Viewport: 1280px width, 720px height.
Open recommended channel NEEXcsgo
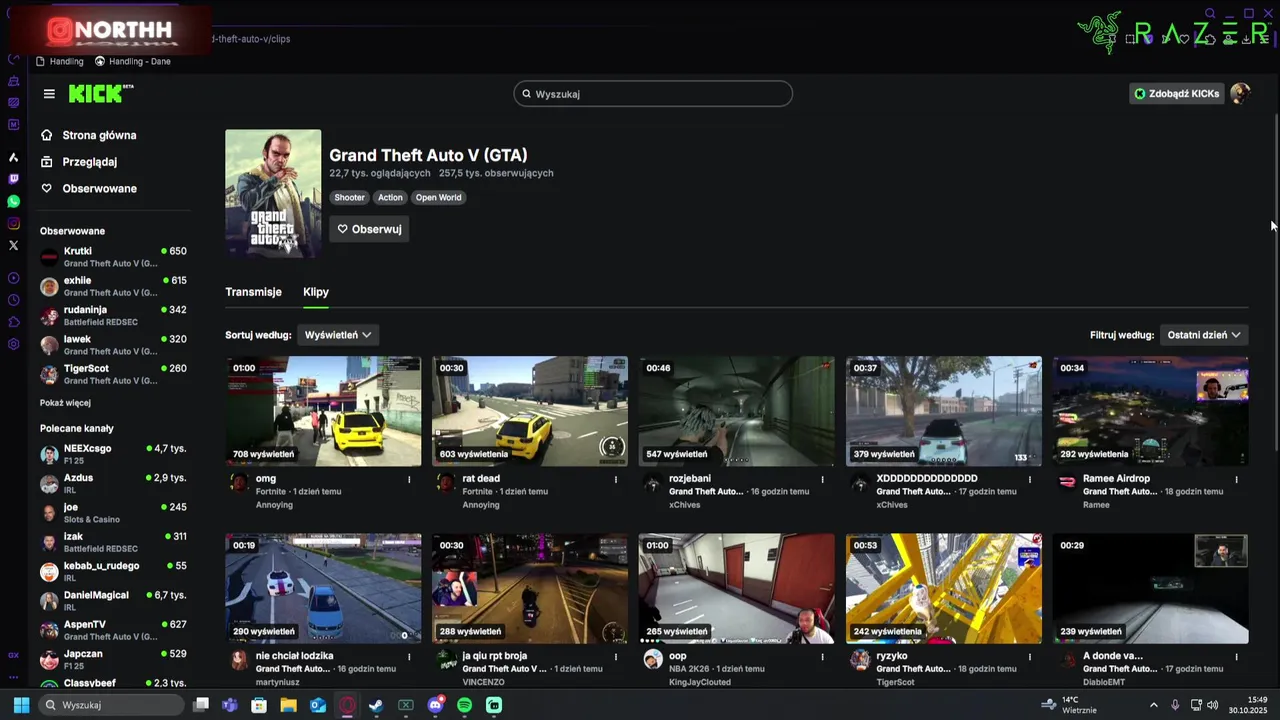(x=113, y=454)
